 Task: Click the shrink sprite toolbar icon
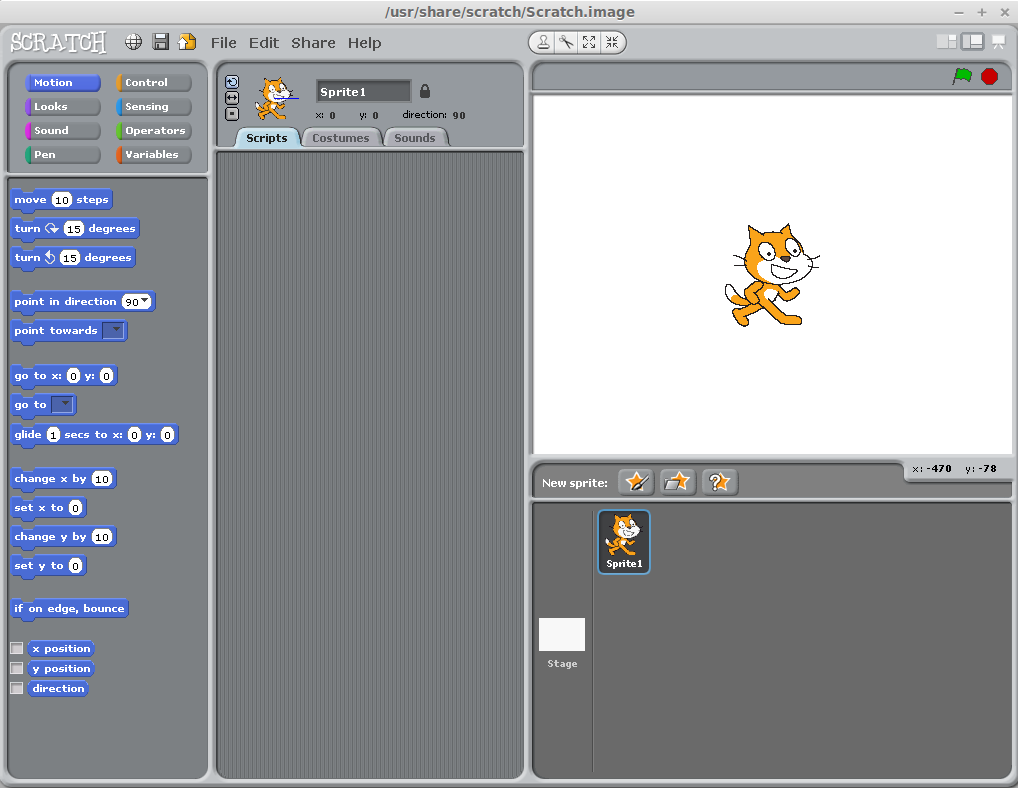click(x=614, y=42)
